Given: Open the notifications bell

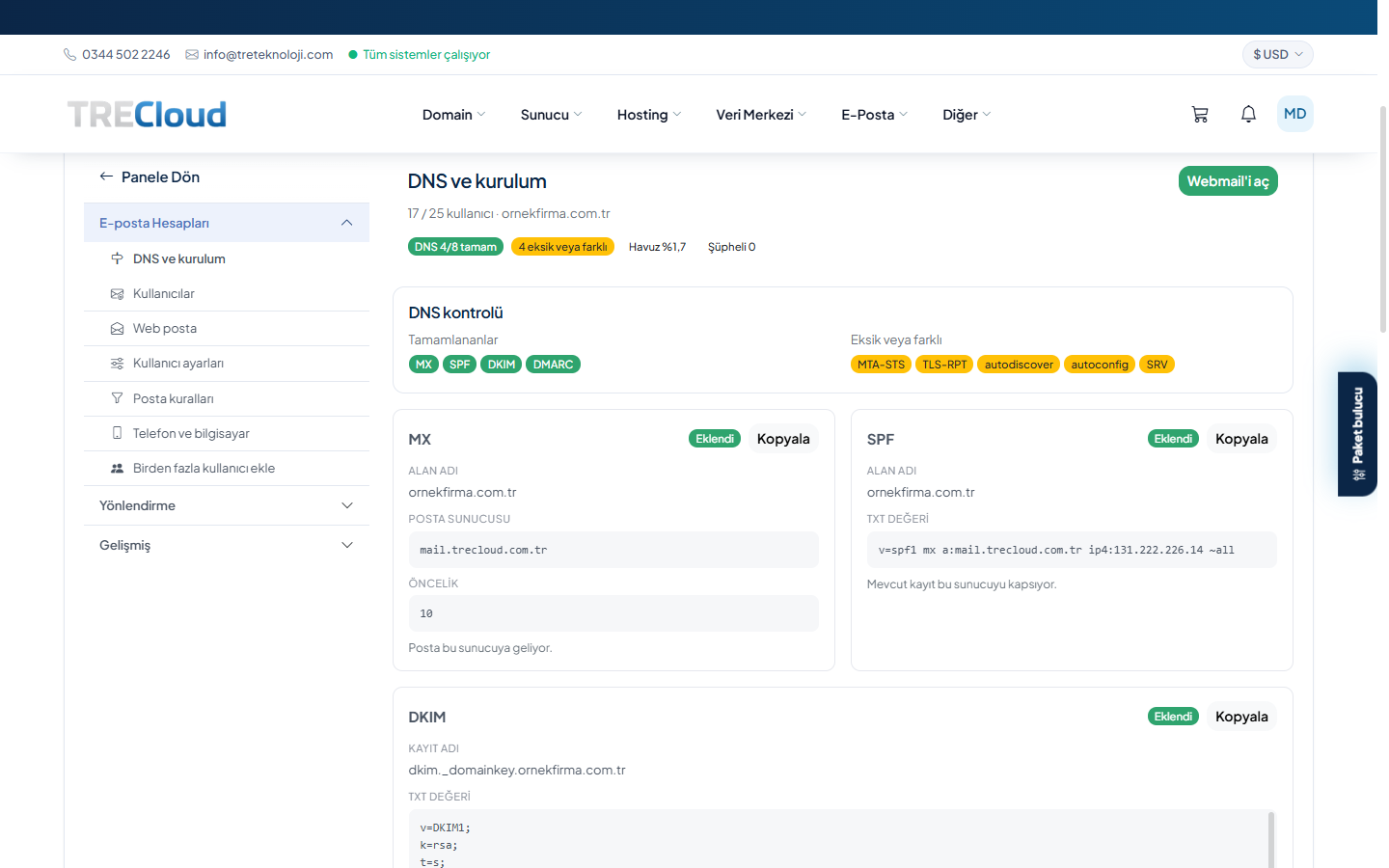Looking at the screenshot, I should pyautogui.click(x=1248, y=114).
